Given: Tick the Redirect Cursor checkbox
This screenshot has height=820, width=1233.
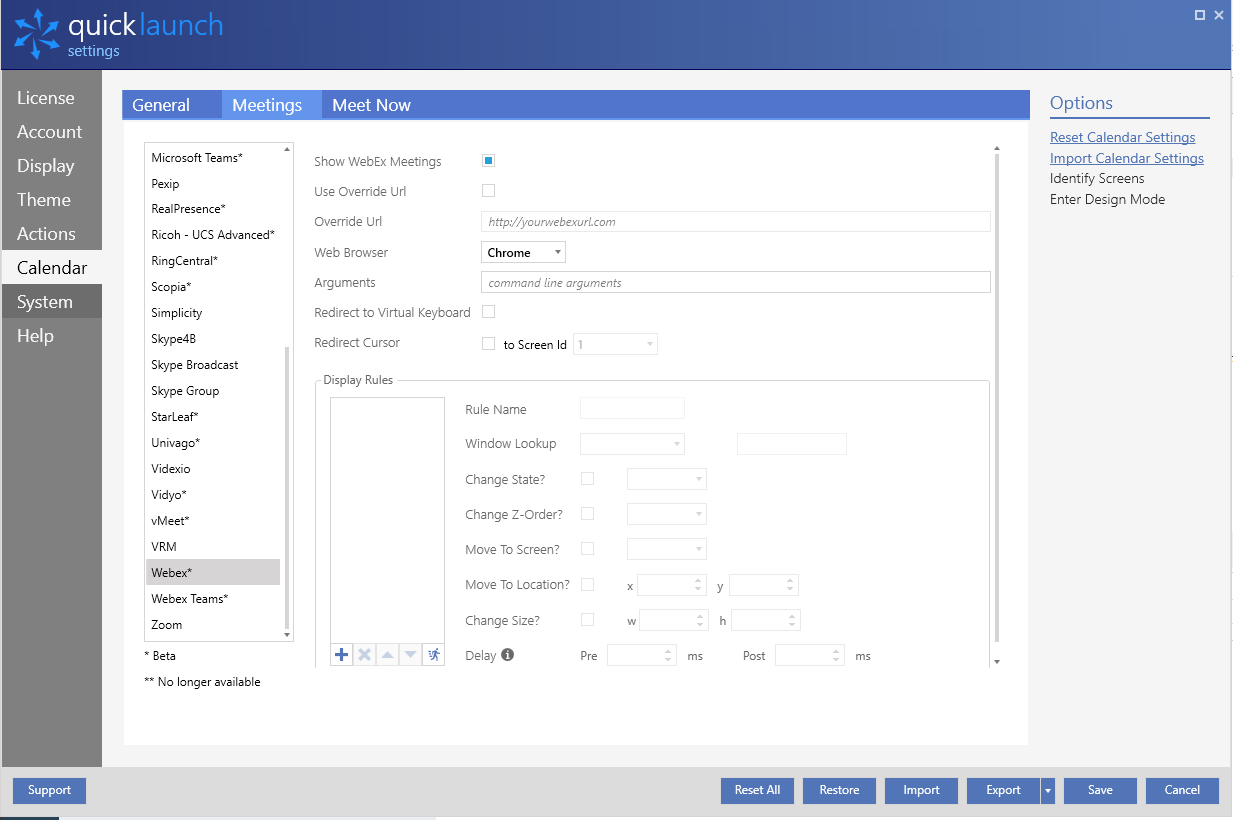Looking at the screenshot, I should click(488, 343).
